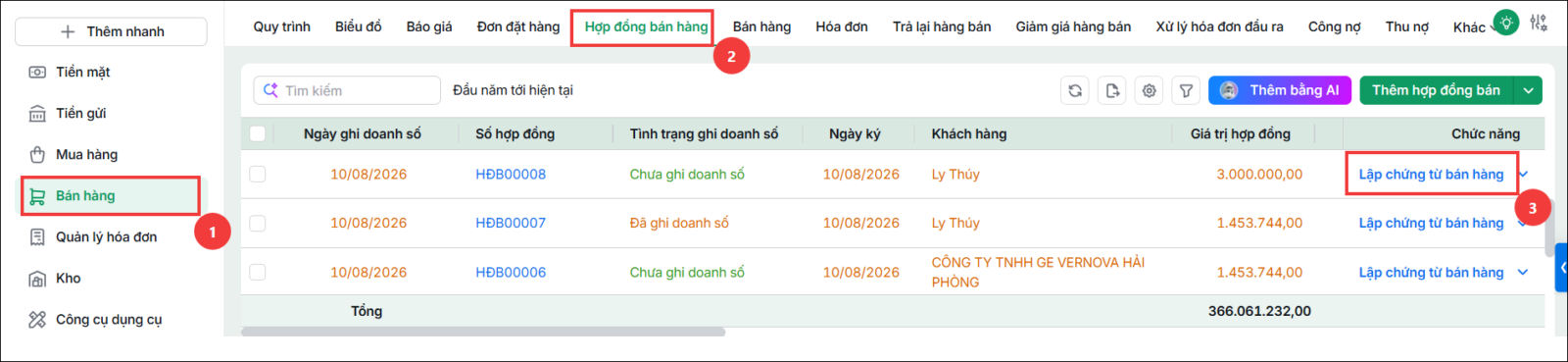Switch to the Đơn đặt hàng tab
The height and width of the screenshot is (362, 1568).
[518, 26]
